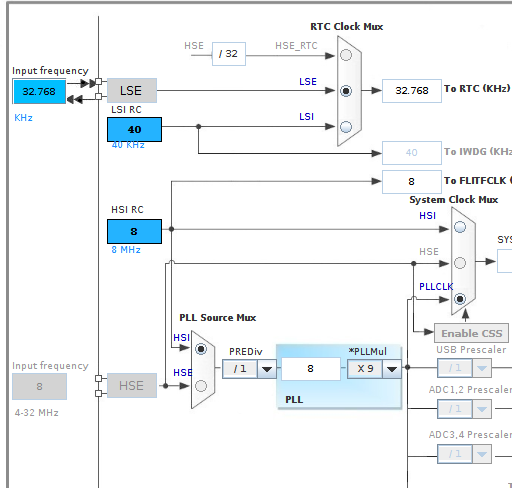Screen dimensions: 512x488
Task: Click the LSE input frequency field 32.768
Action: click(x=39, y=91)
